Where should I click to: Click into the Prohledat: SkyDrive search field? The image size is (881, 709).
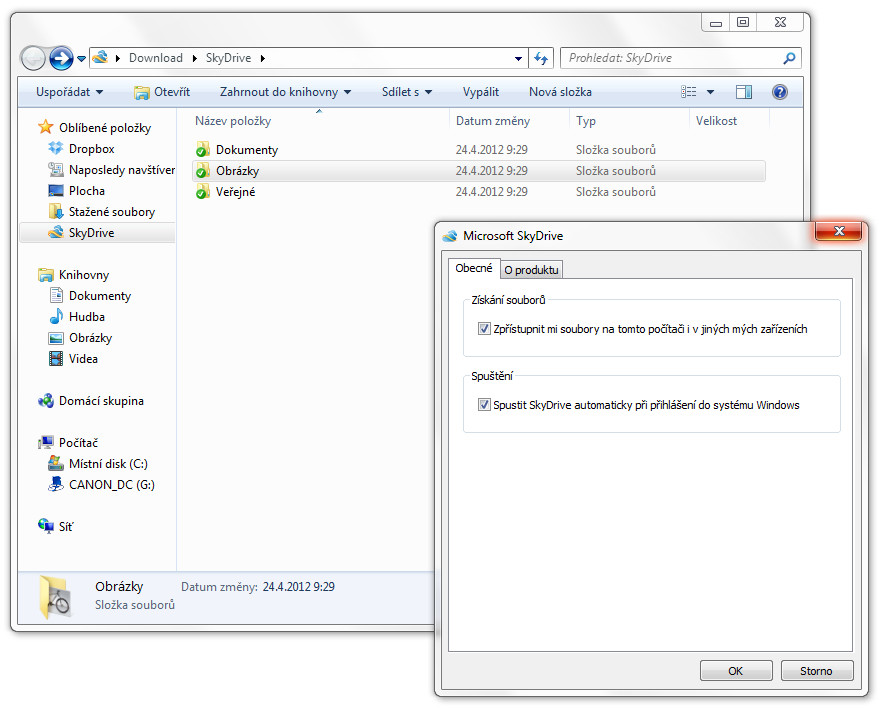point(672,58)
